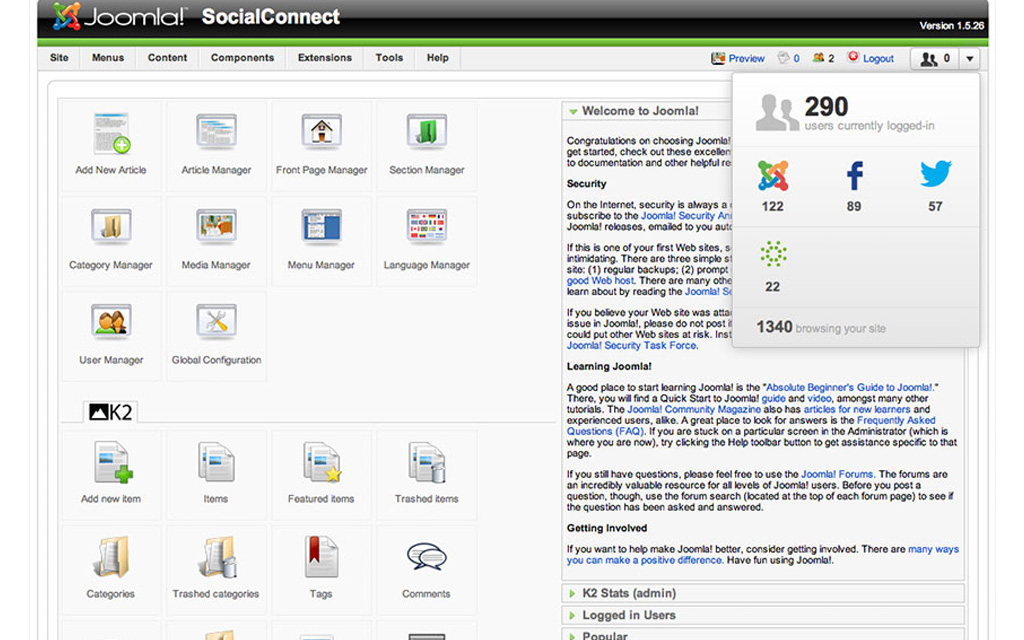Open the Add New Article icon
This screenshot has width=1024, height=640.
click(111, 135)
